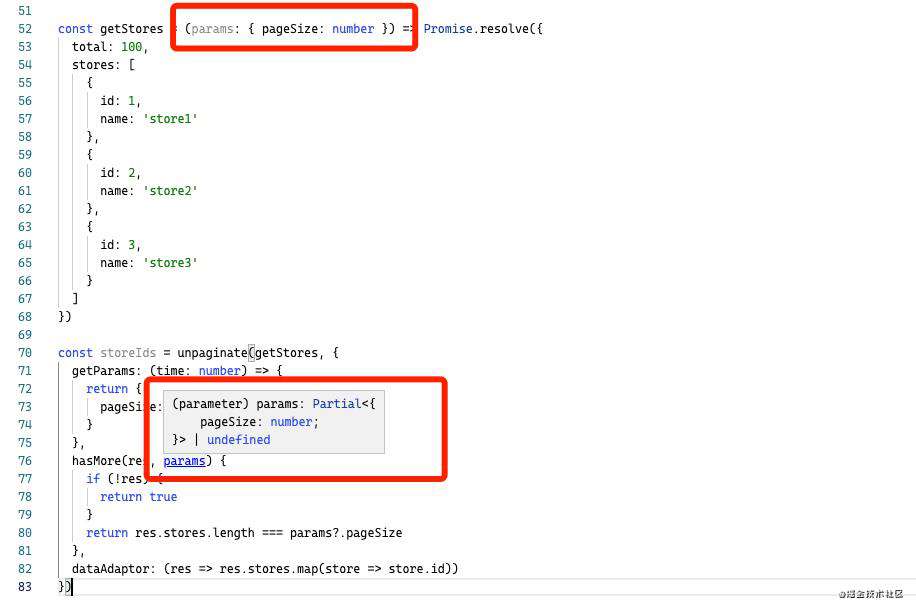Click the getStores constant name on line 52
The height and width of the screenshot is (610, 916).
click(131, 29)
